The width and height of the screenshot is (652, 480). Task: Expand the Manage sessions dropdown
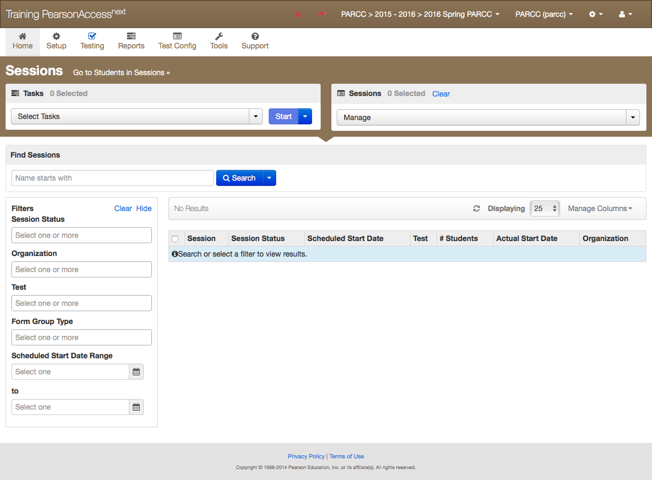point(632,118)
